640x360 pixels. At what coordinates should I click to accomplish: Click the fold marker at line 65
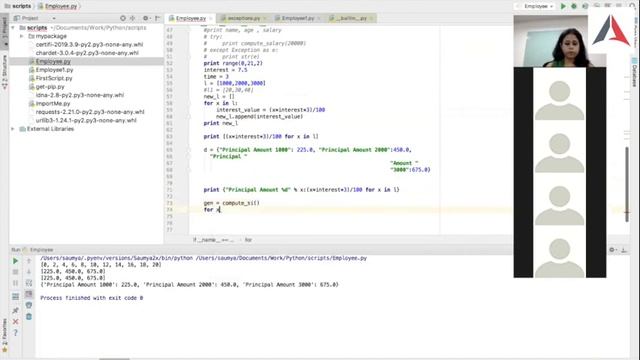tap(189, 150)
